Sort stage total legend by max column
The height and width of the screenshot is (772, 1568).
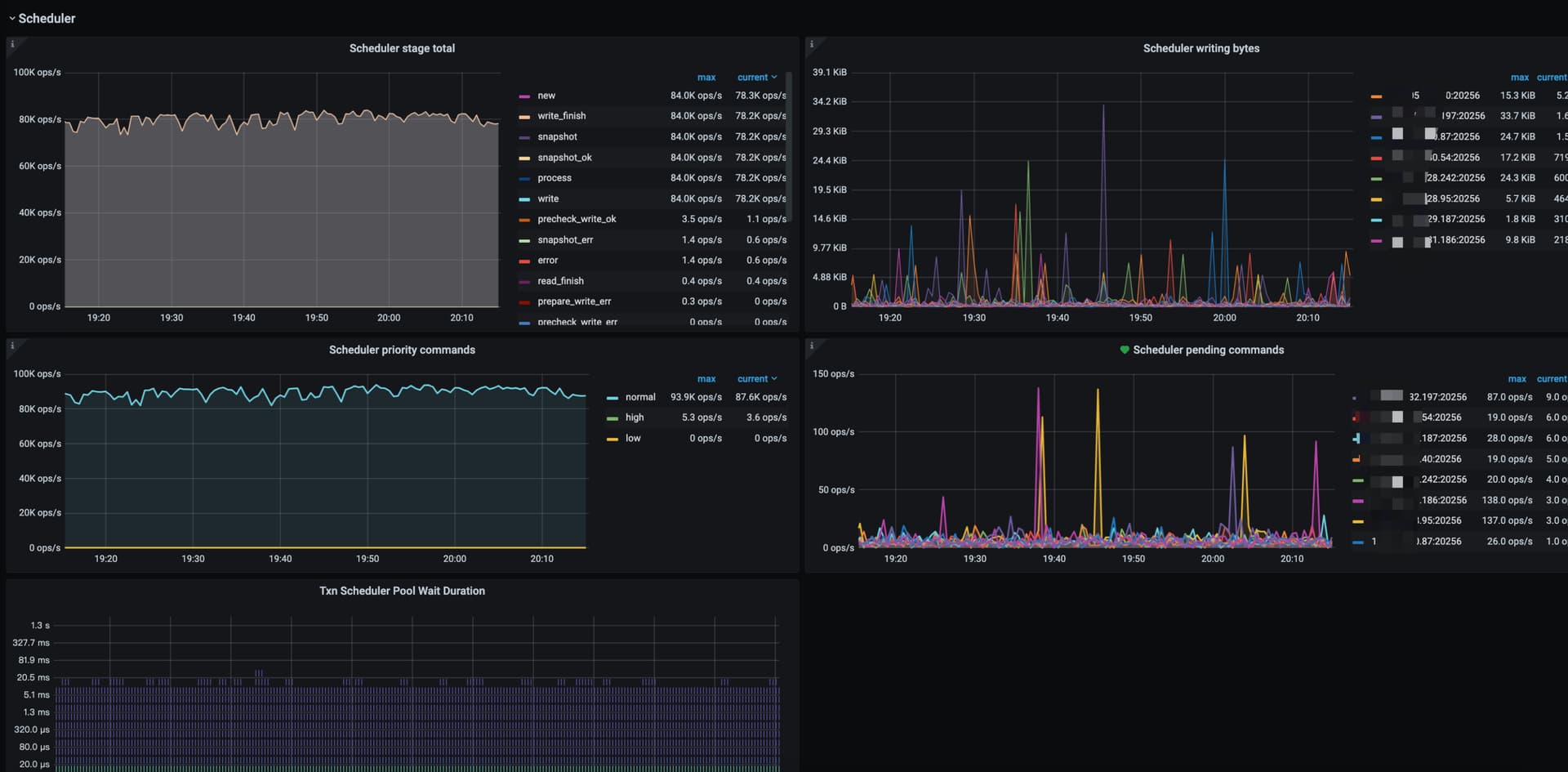[706, 78]
